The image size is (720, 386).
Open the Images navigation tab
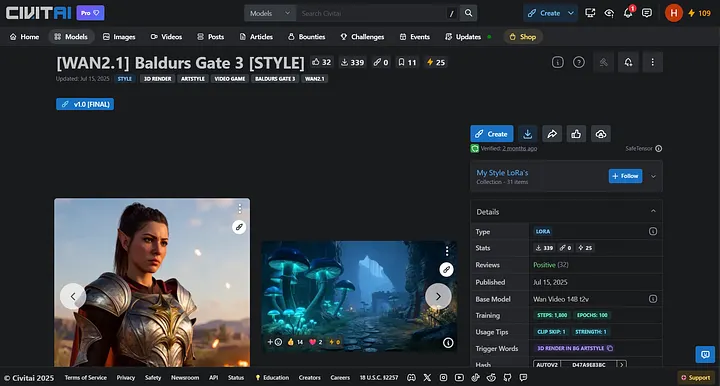tap(119, 37)
